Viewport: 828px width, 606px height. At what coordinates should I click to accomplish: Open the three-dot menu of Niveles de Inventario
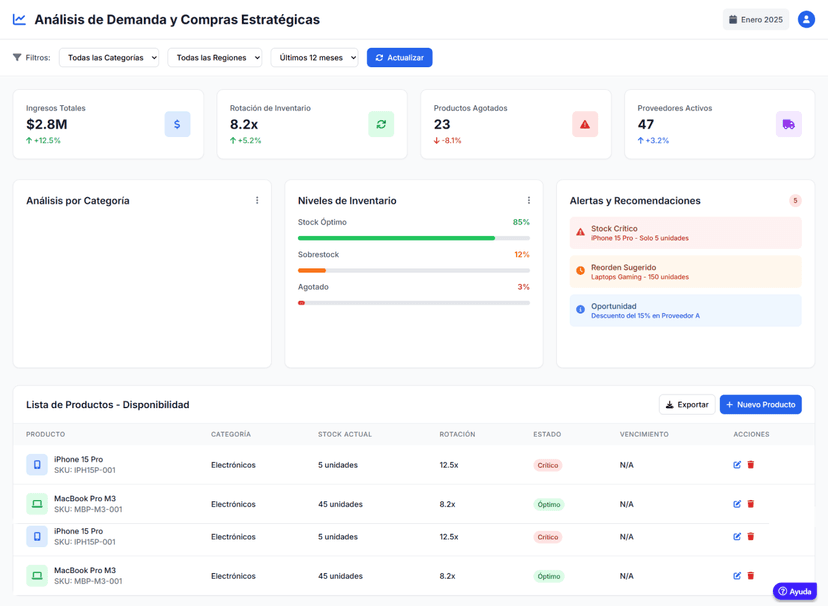pyautogui.click(x=529, y=200)
